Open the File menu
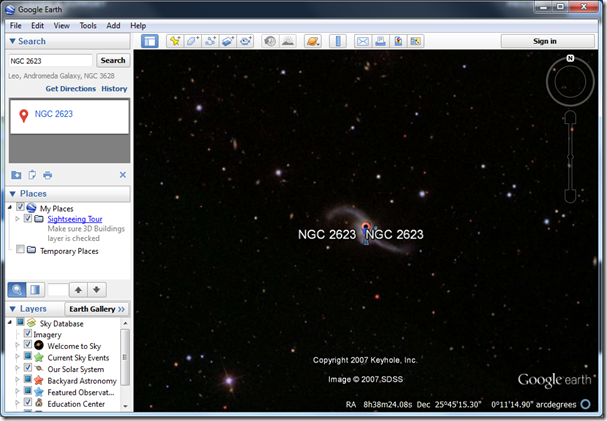 [15, 26]
